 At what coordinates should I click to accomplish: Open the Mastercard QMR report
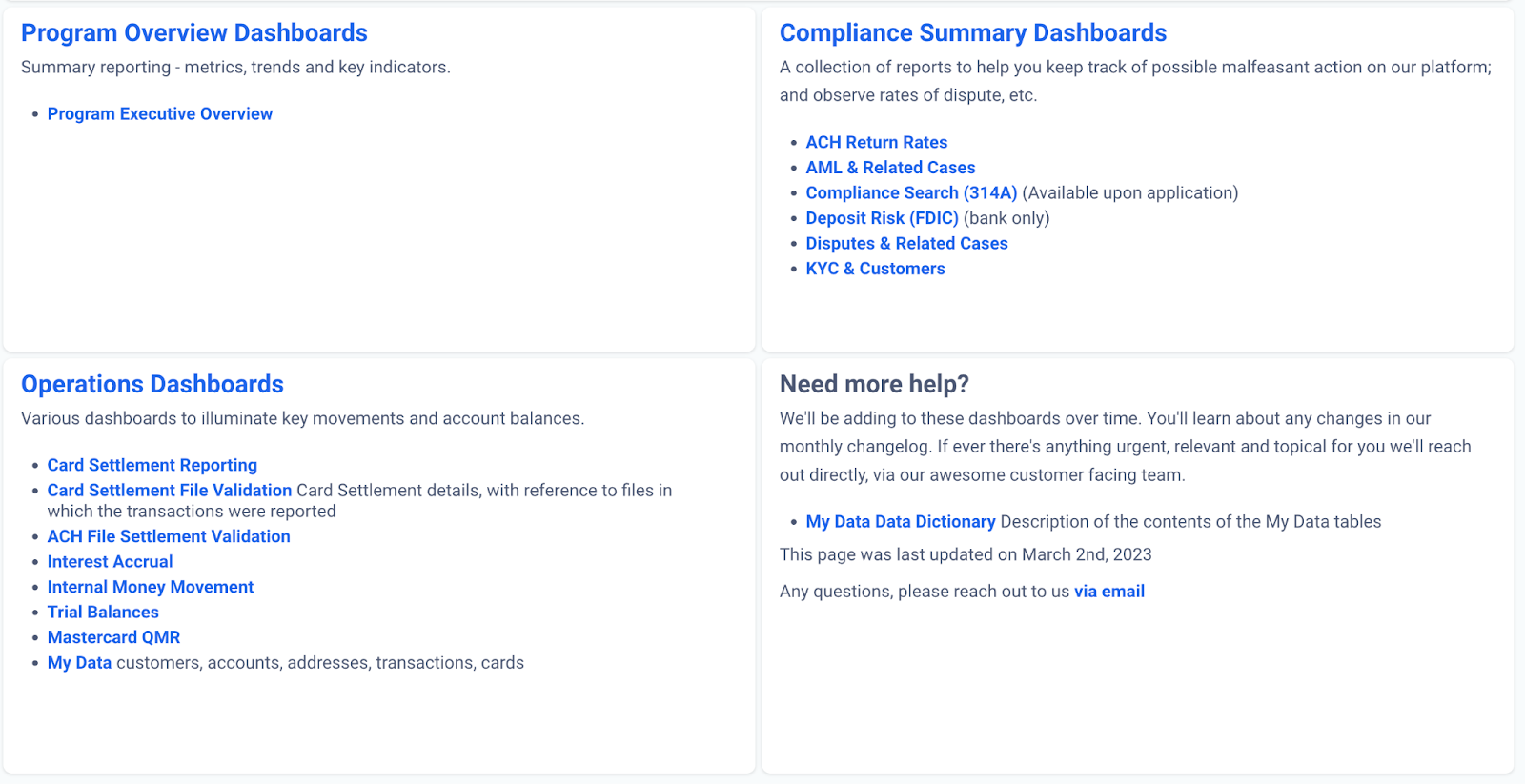click(x=113, y=638)
